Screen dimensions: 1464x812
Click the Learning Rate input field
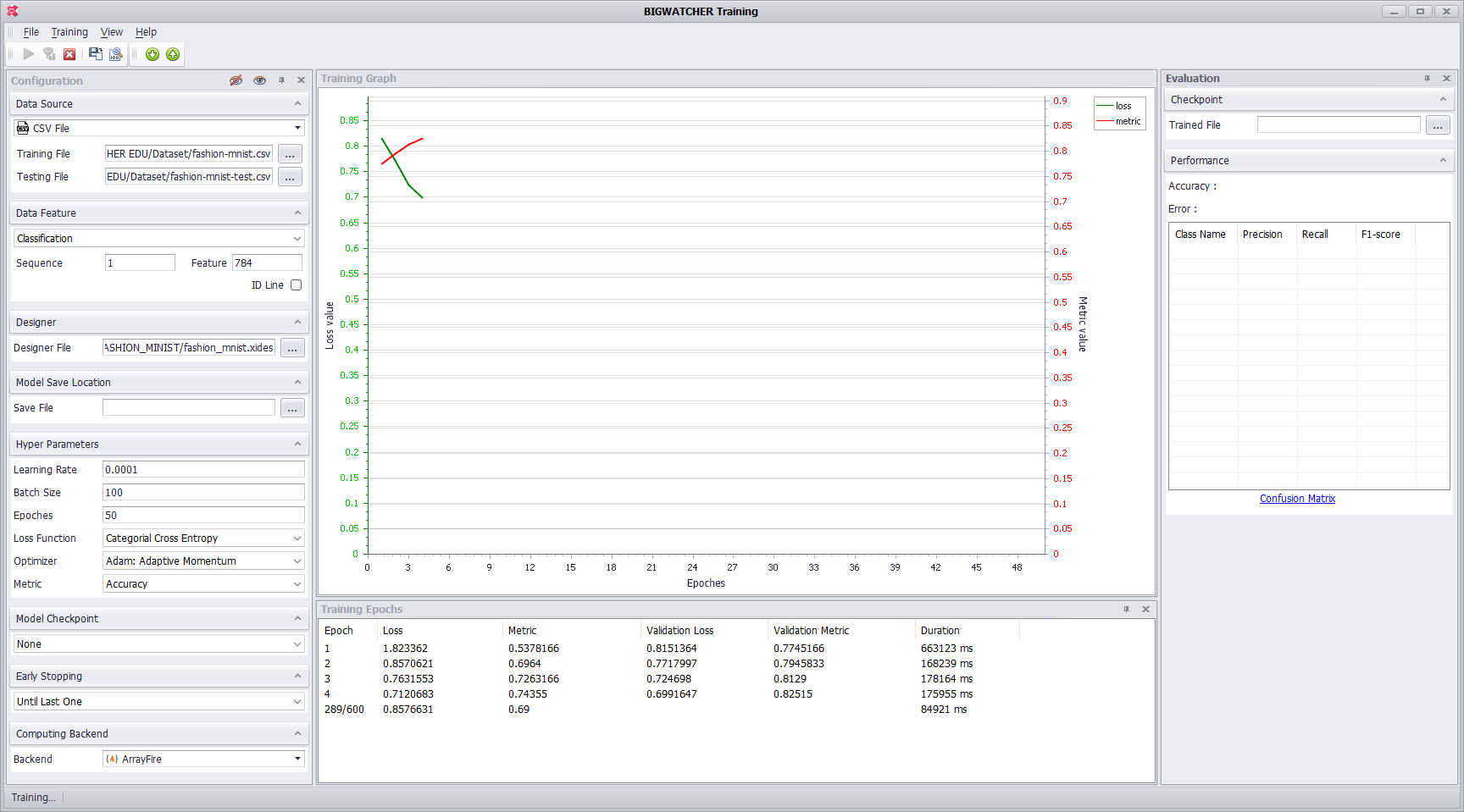pos(202,470)
